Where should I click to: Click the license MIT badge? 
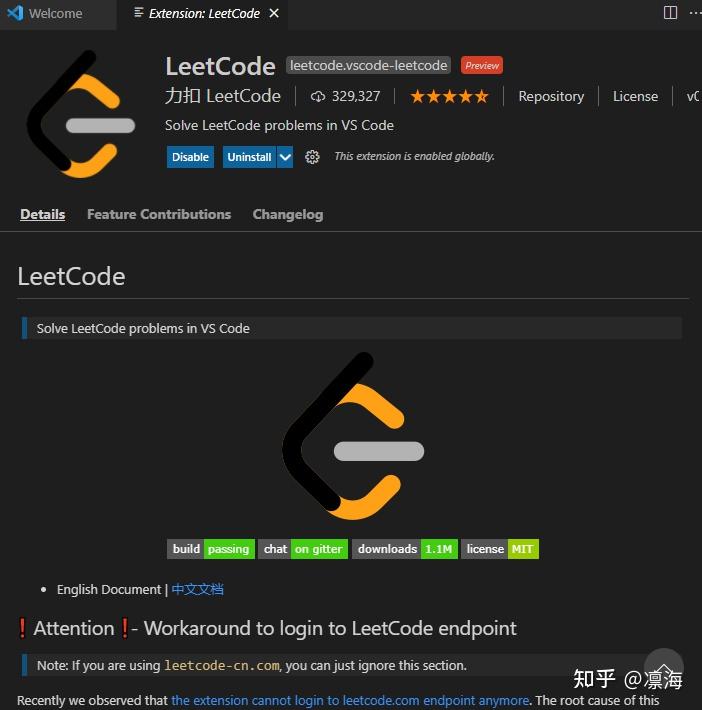point(500,549)
